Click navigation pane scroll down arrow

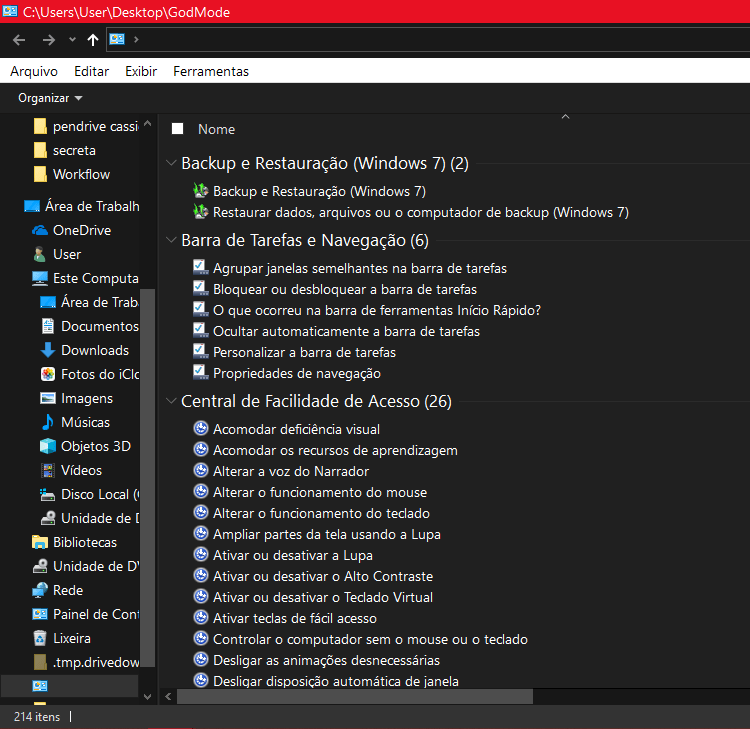pos(147,697)
